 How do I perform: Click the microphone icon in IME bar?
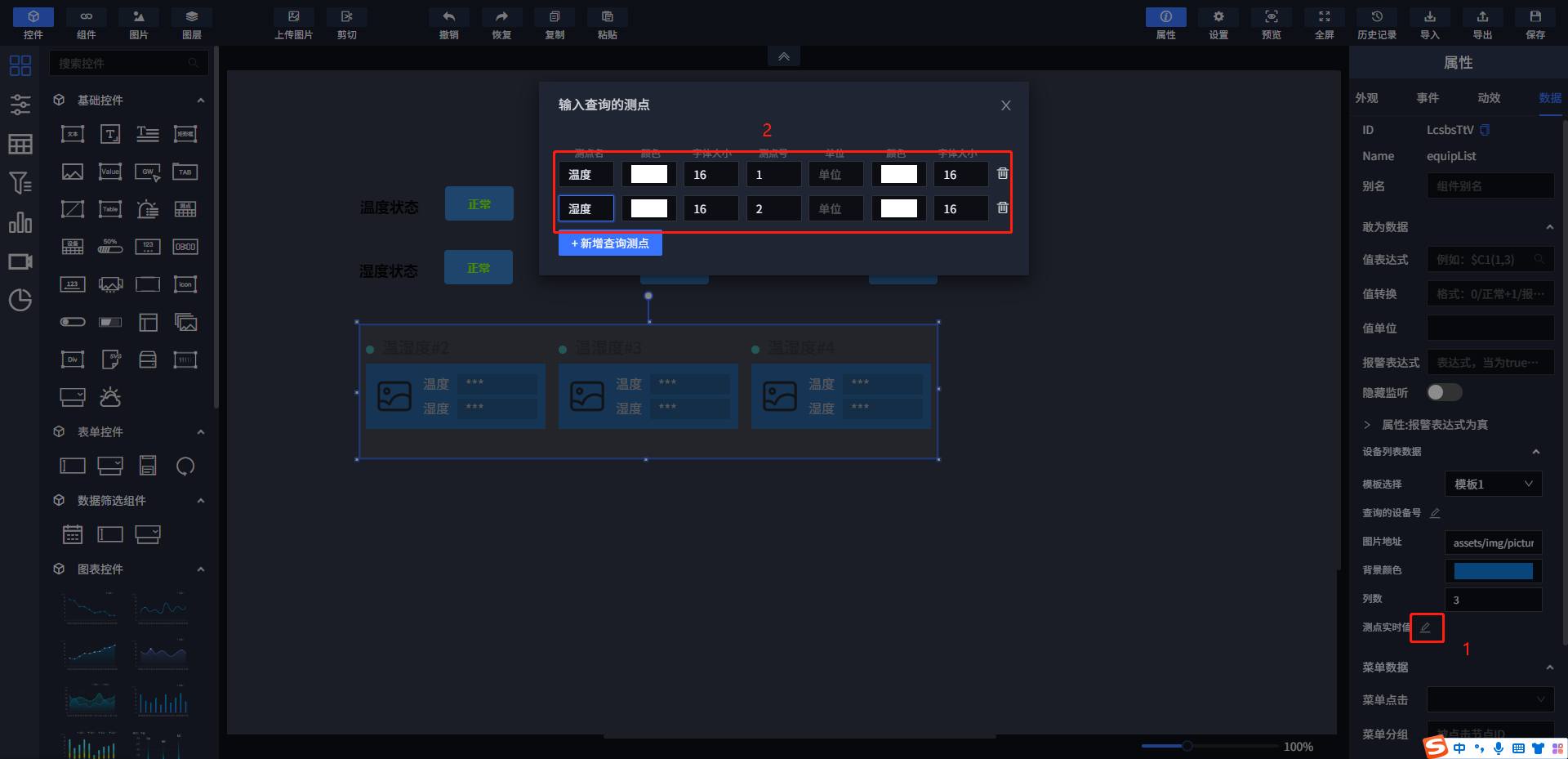coord(1499,748)
